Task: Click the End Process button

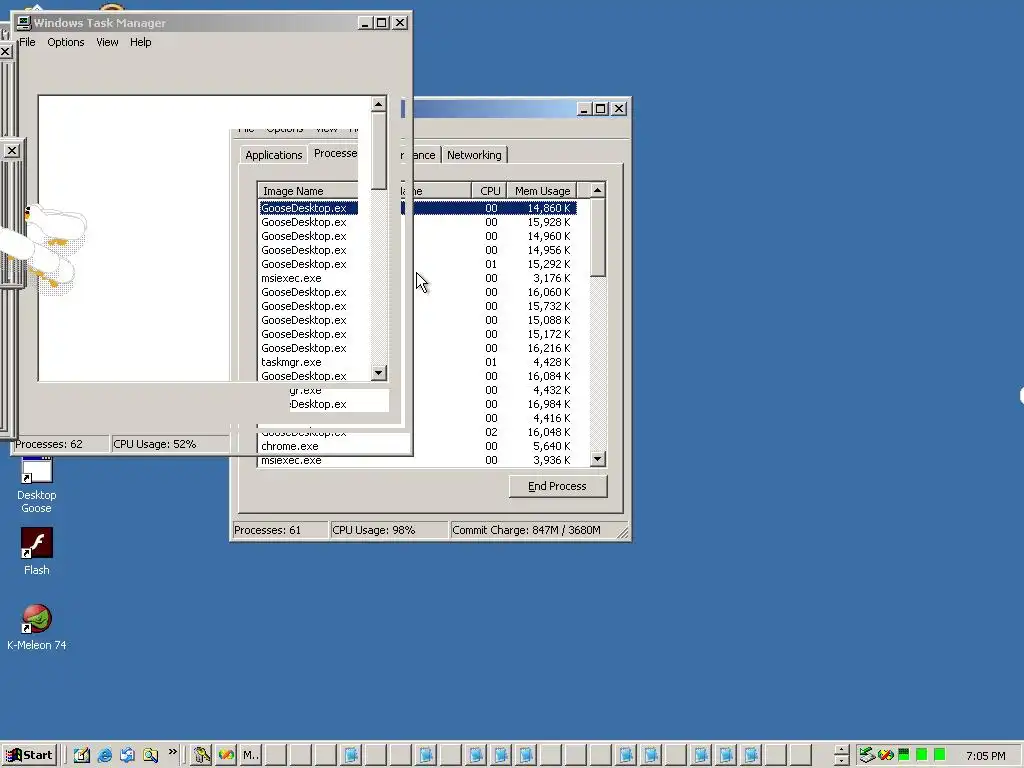Action: (558, 486)
